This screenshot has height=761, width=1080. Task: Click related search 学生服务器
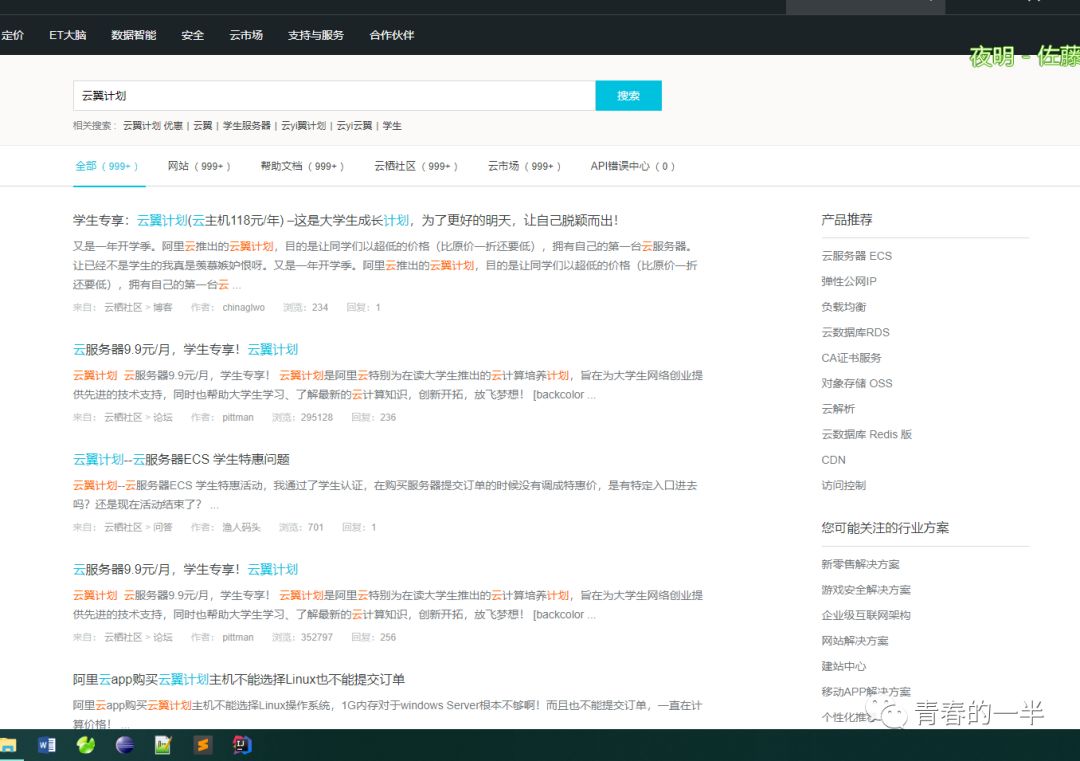pos(247,125)
